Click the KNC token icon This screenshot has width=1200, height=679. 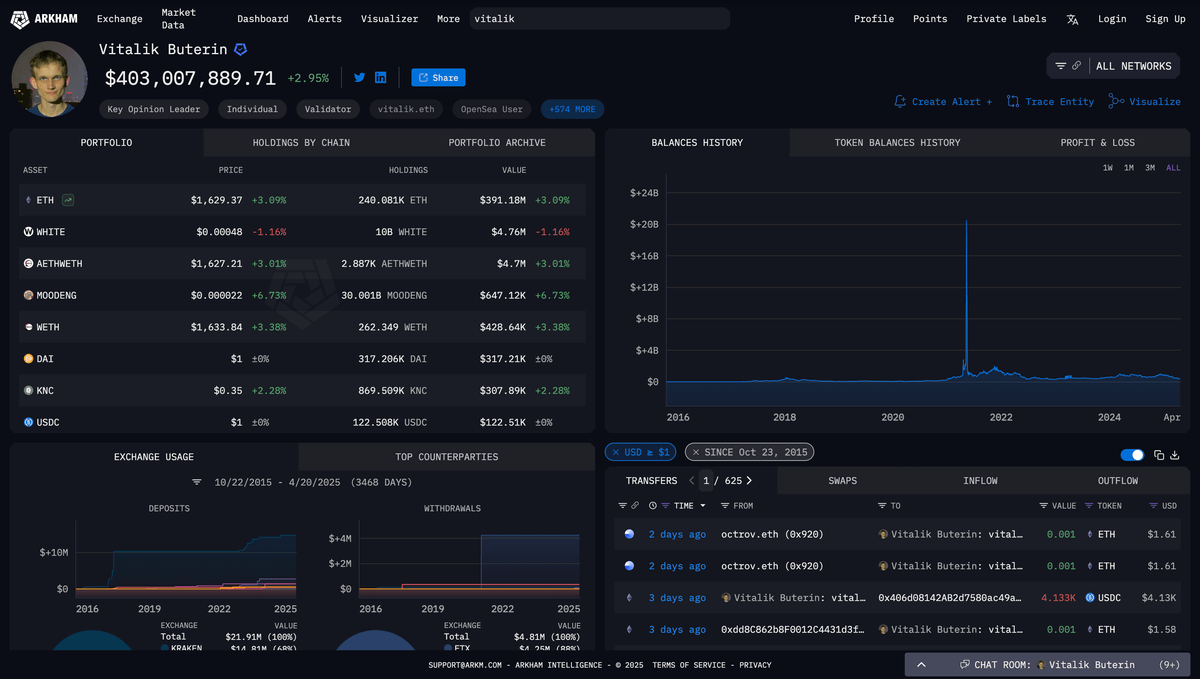[x=28, y=390]
